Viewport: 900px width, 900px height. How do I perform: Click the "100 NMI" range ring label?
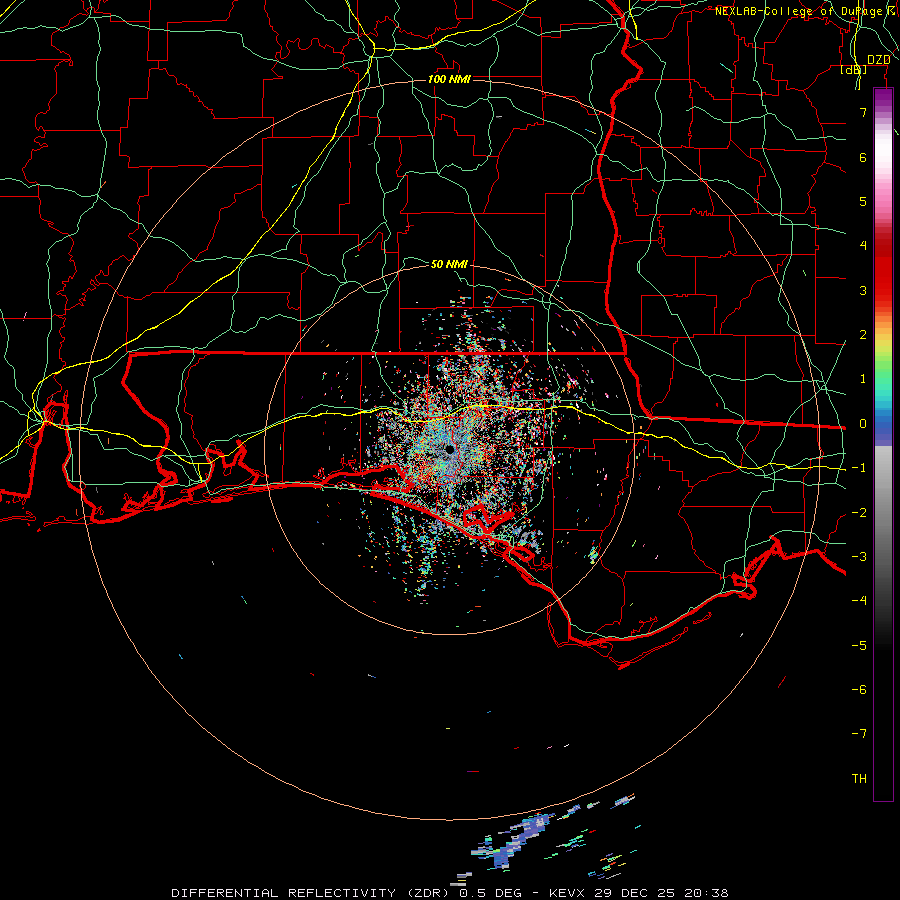pyautogui.click(x=449, y=79)
